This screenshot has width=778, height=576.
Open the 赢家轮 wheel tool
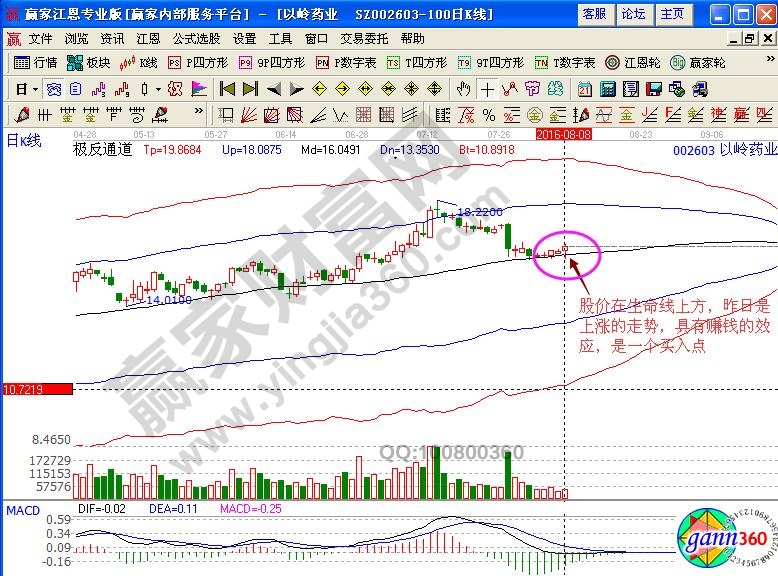698,63
